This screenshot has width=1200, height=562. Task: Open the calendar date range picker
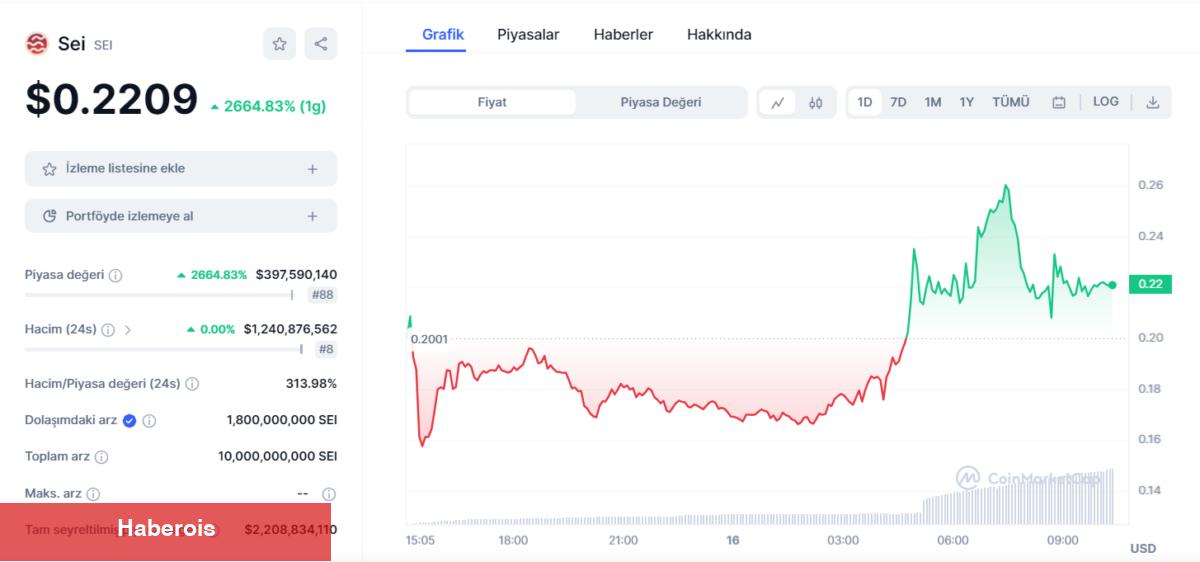click(x=1059, y=102)
